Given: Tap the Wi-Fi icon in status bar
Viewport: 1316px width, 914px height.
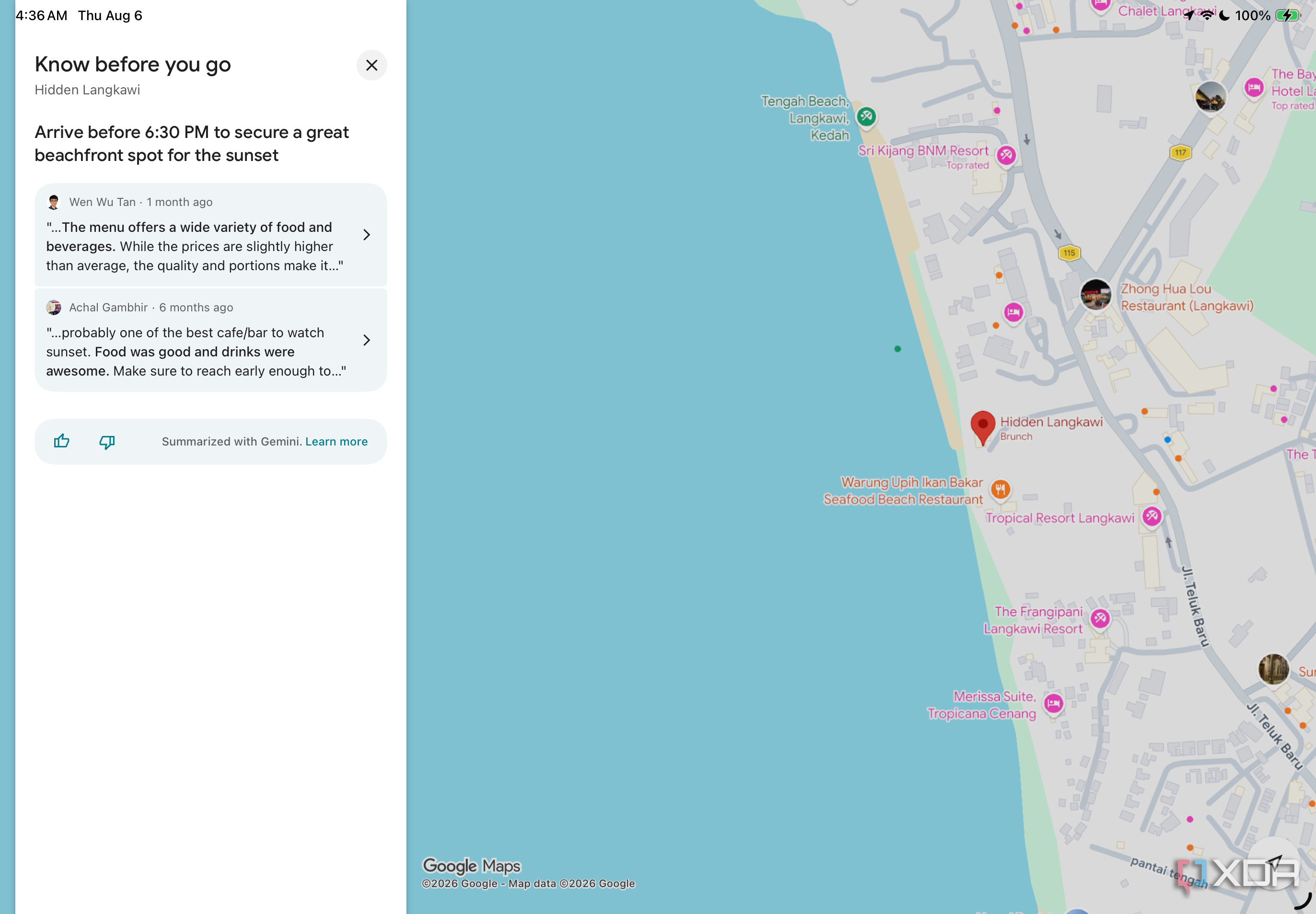Looking at the screenshot, I should 1207,15.
